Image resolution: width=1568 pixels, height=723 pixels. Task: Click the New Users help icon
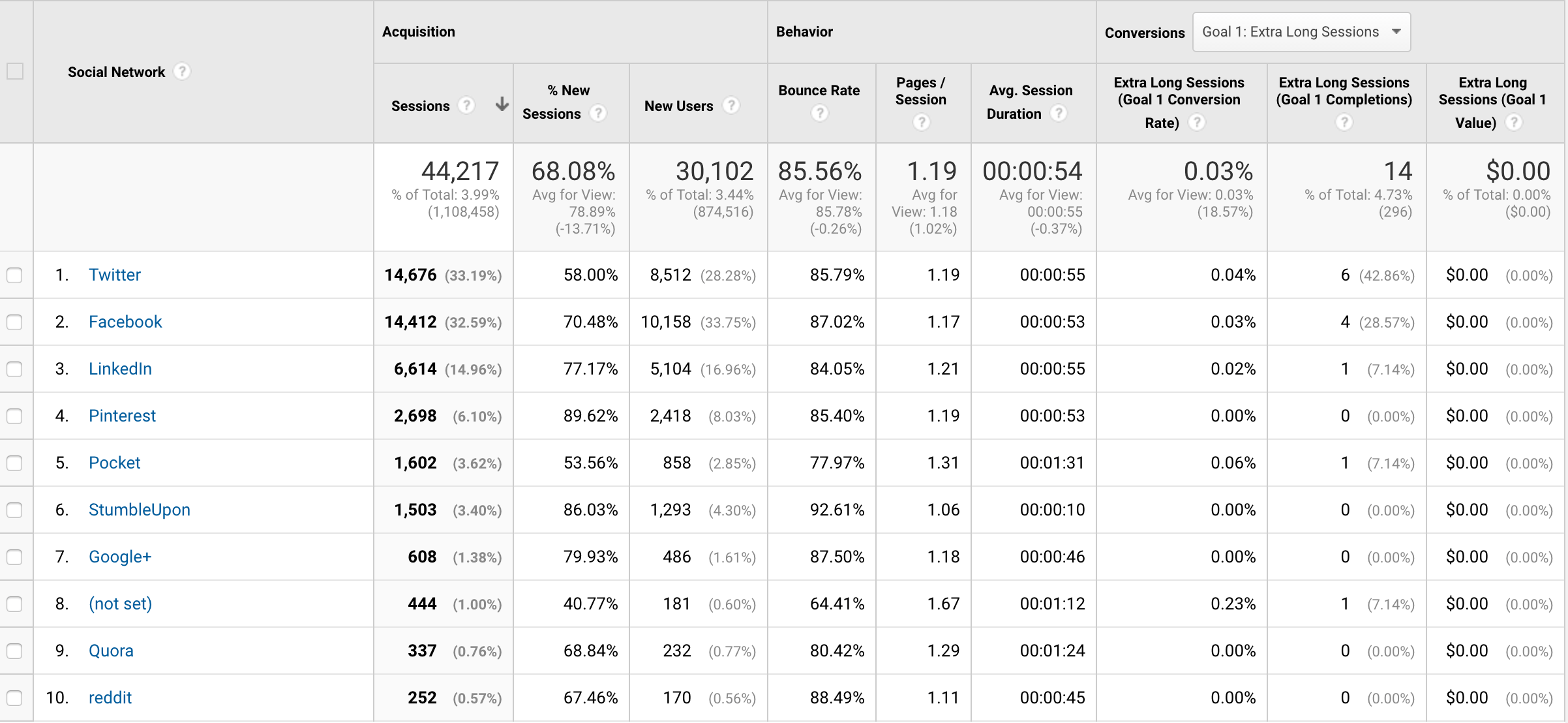click(x=732, y=105)
